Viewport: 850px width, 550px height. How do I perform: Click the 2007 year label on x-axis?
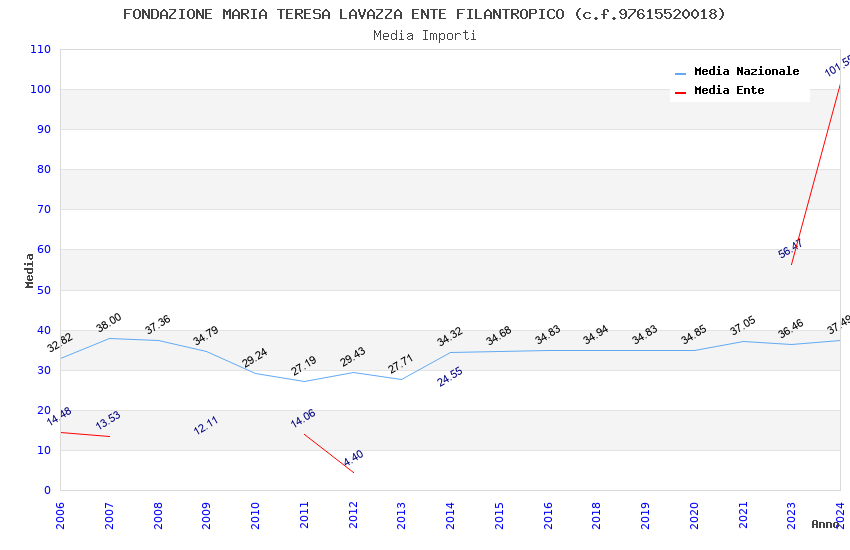(x=109, y=515)
